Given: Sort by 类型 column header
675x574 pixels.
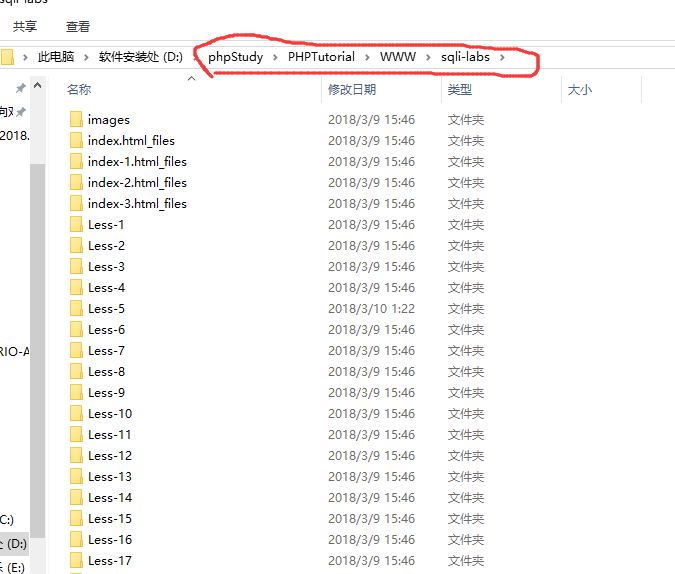Looking at the screenshot, I should click(x=460, y=90).
